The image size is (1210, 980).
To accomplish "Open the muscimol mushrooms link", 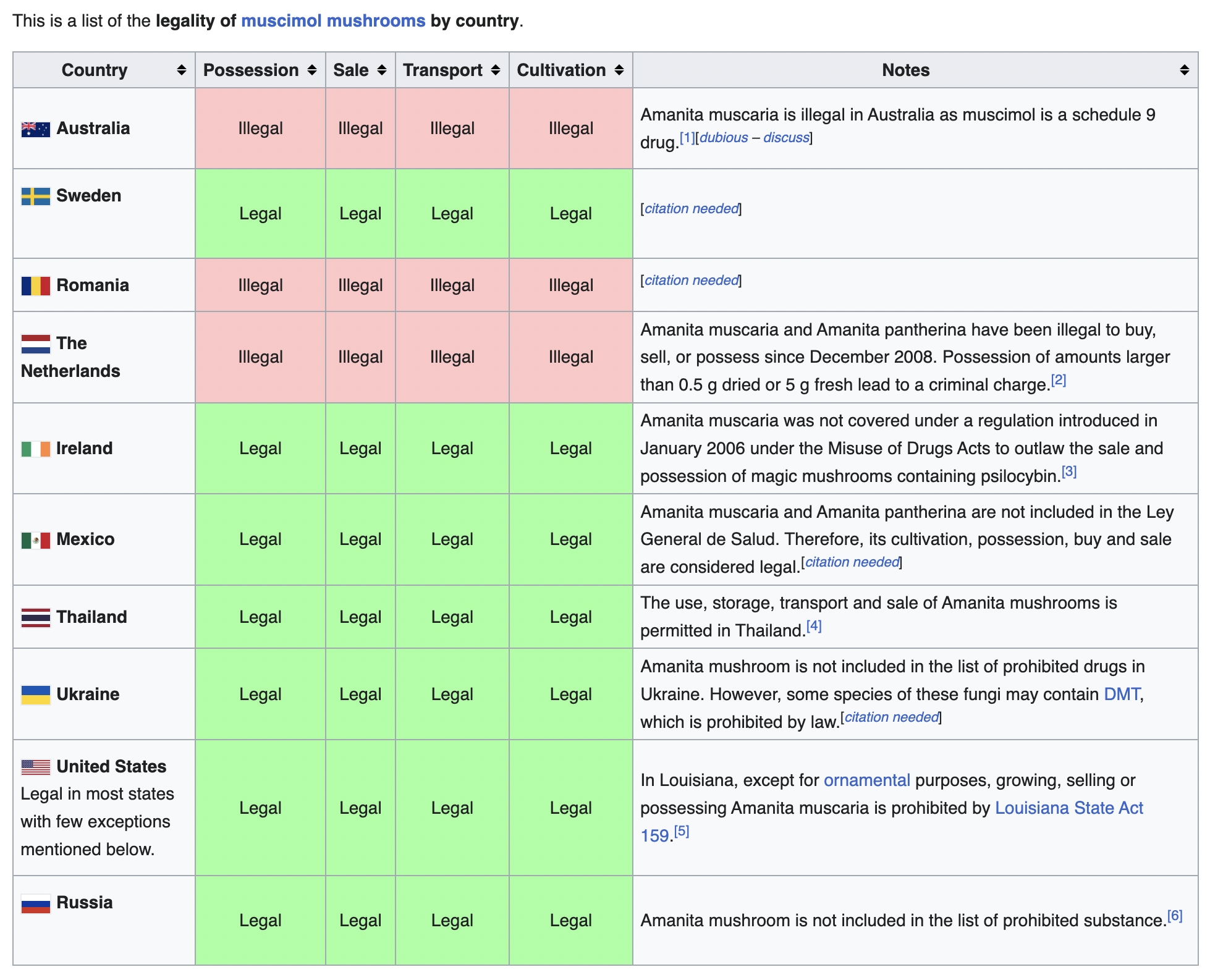I will click(x=333, y=21).
